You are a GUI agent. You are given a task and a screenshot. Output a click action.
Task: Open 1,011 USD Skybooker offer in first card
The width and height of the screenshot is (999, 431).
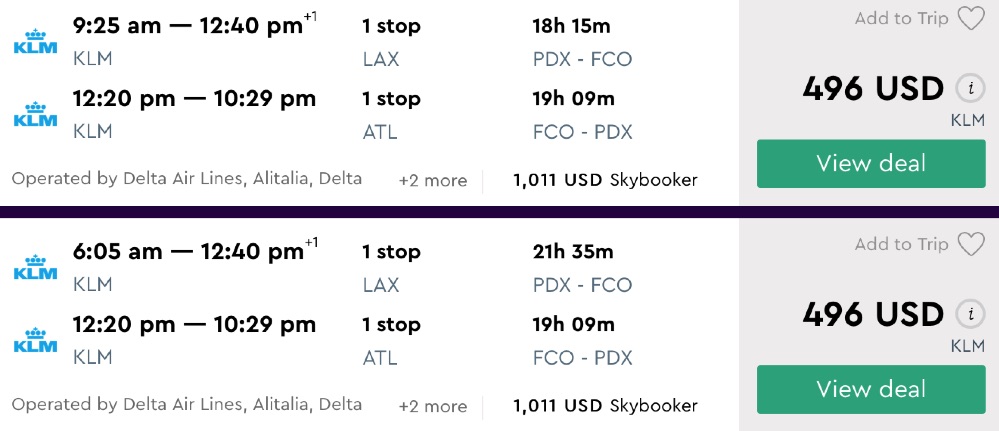605,181
